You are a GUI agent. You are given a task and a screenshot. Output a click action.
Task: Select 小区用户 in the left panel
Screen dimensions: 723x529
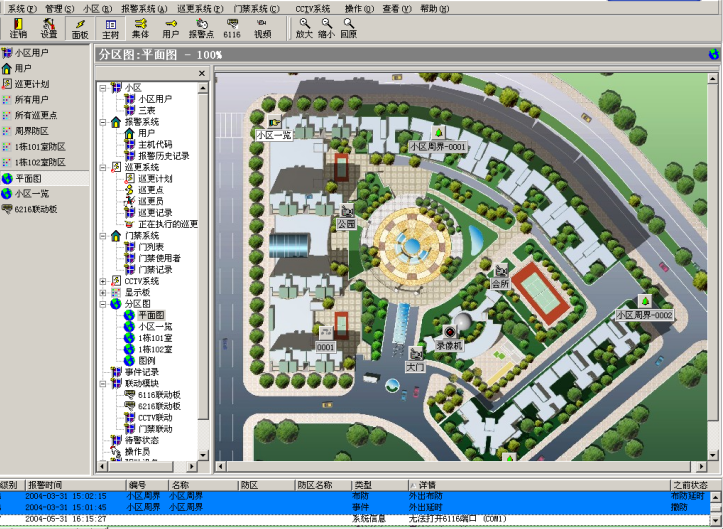25,53
